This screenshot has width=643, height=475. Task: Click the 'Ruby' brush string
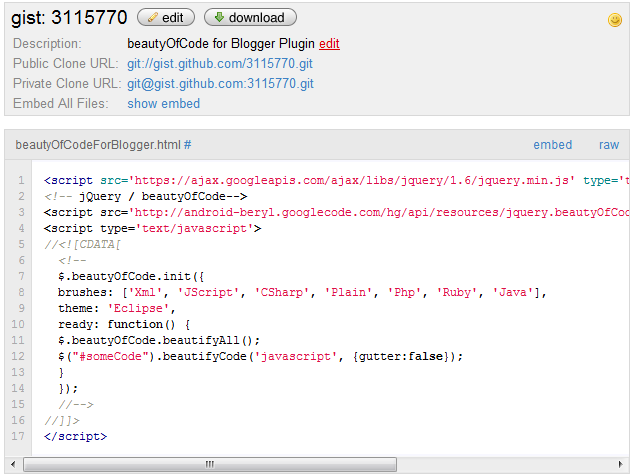(456, 292)
